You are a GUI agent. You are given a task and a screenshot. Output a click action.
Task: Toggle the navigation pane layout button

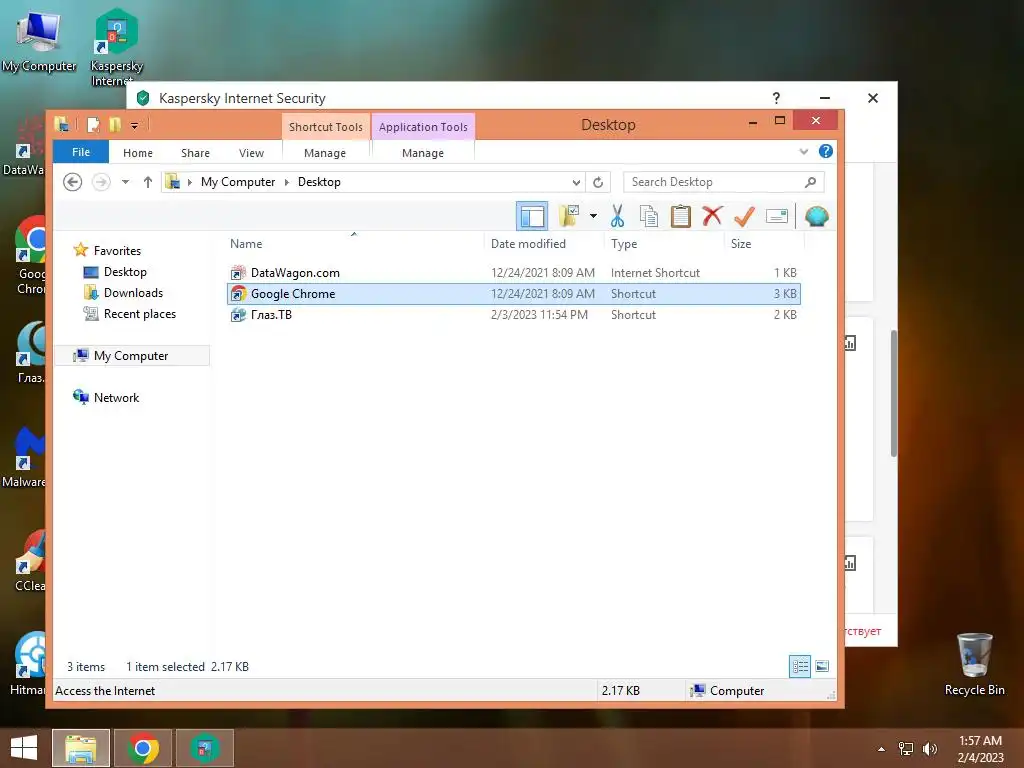coord(532,216)
